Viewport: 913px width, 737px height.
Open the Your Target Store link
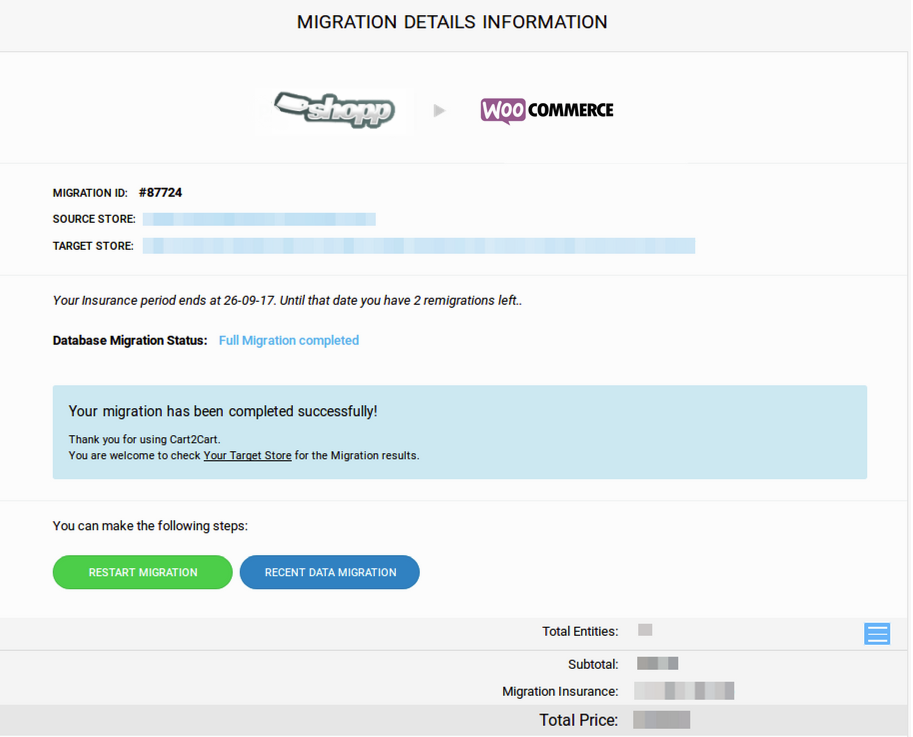tap(247, 455)
